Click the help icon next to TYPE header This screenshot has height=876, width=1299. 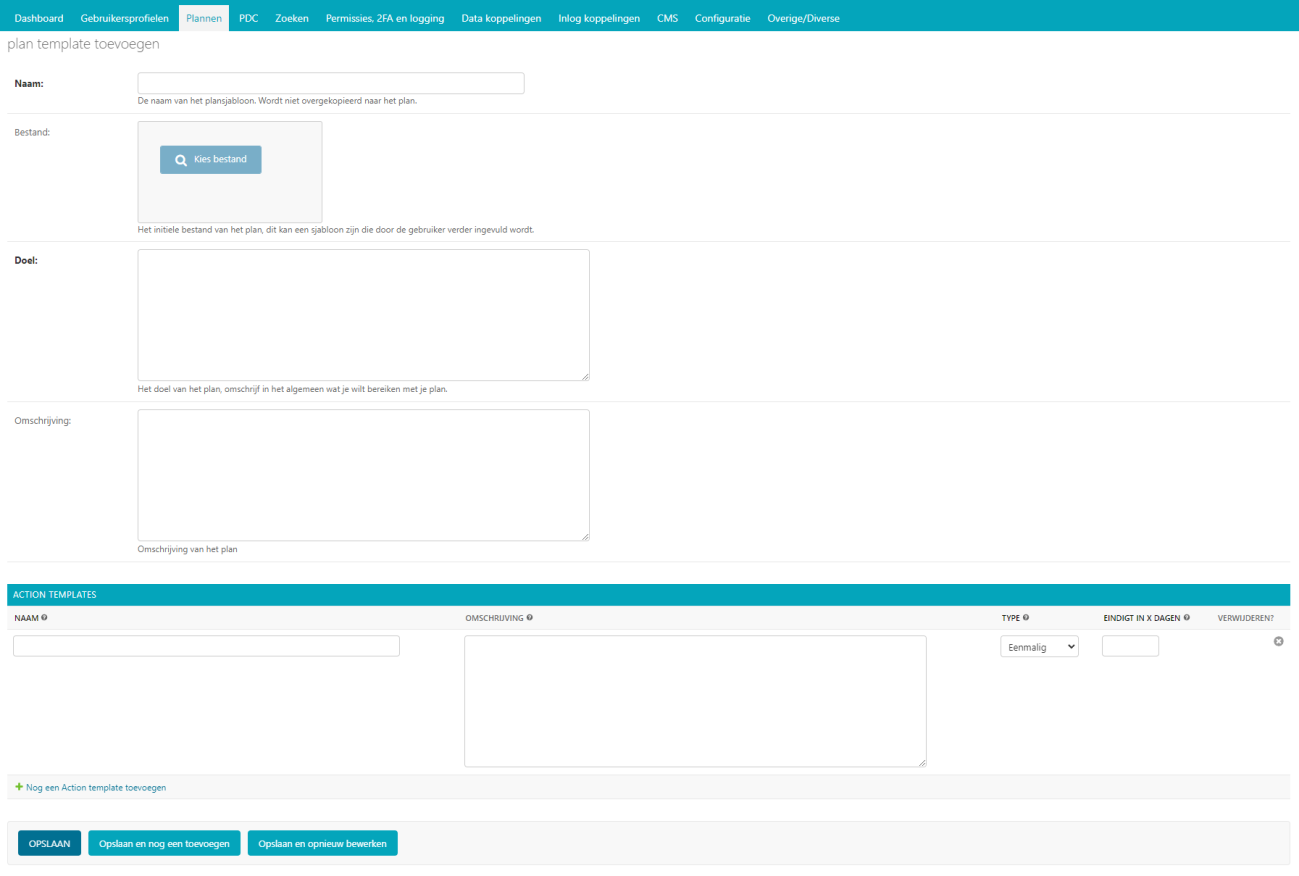coord(1026,618)
